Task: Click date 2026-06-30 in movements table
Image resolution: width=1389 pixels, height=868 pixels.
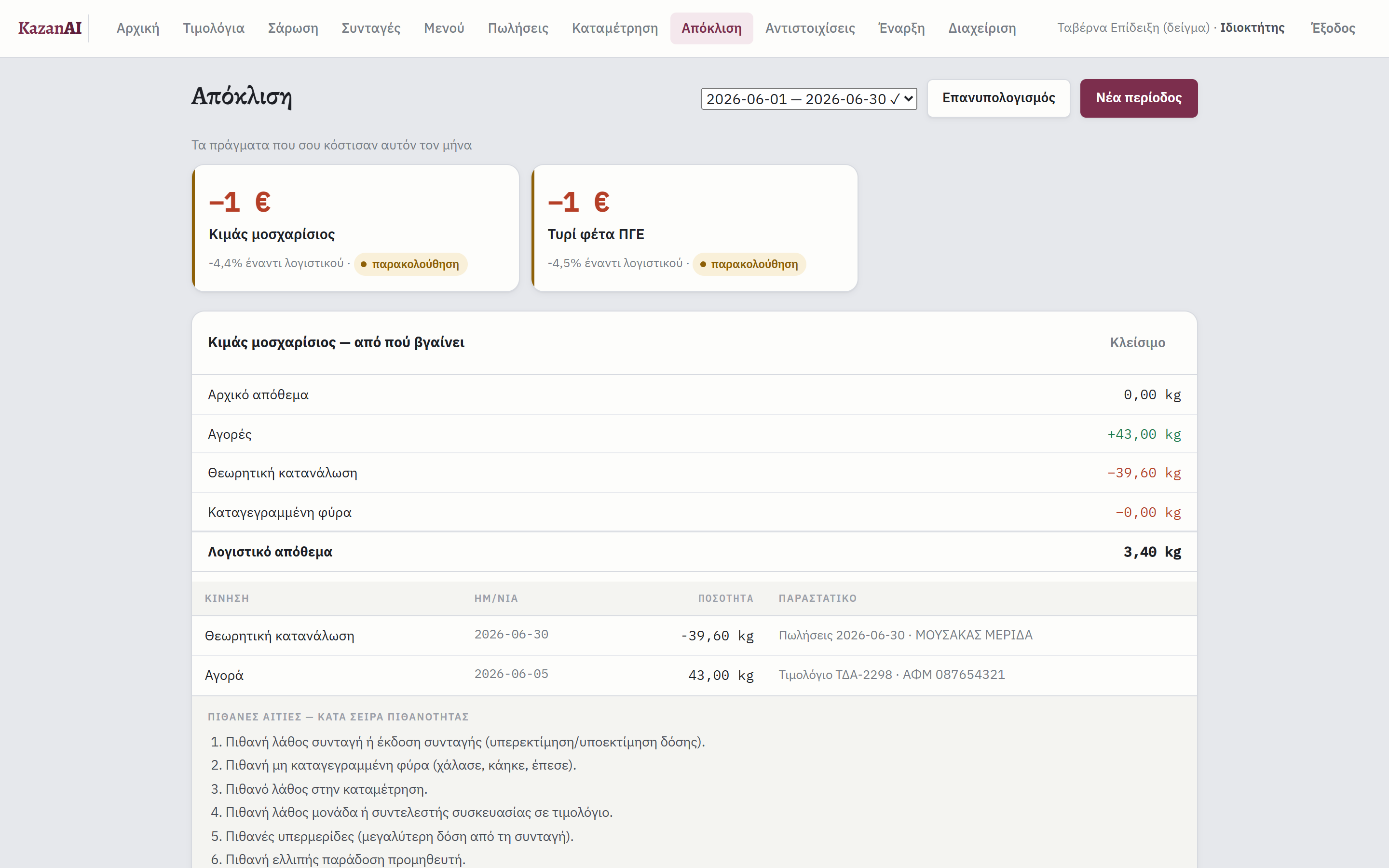Action: pos(511,635)
